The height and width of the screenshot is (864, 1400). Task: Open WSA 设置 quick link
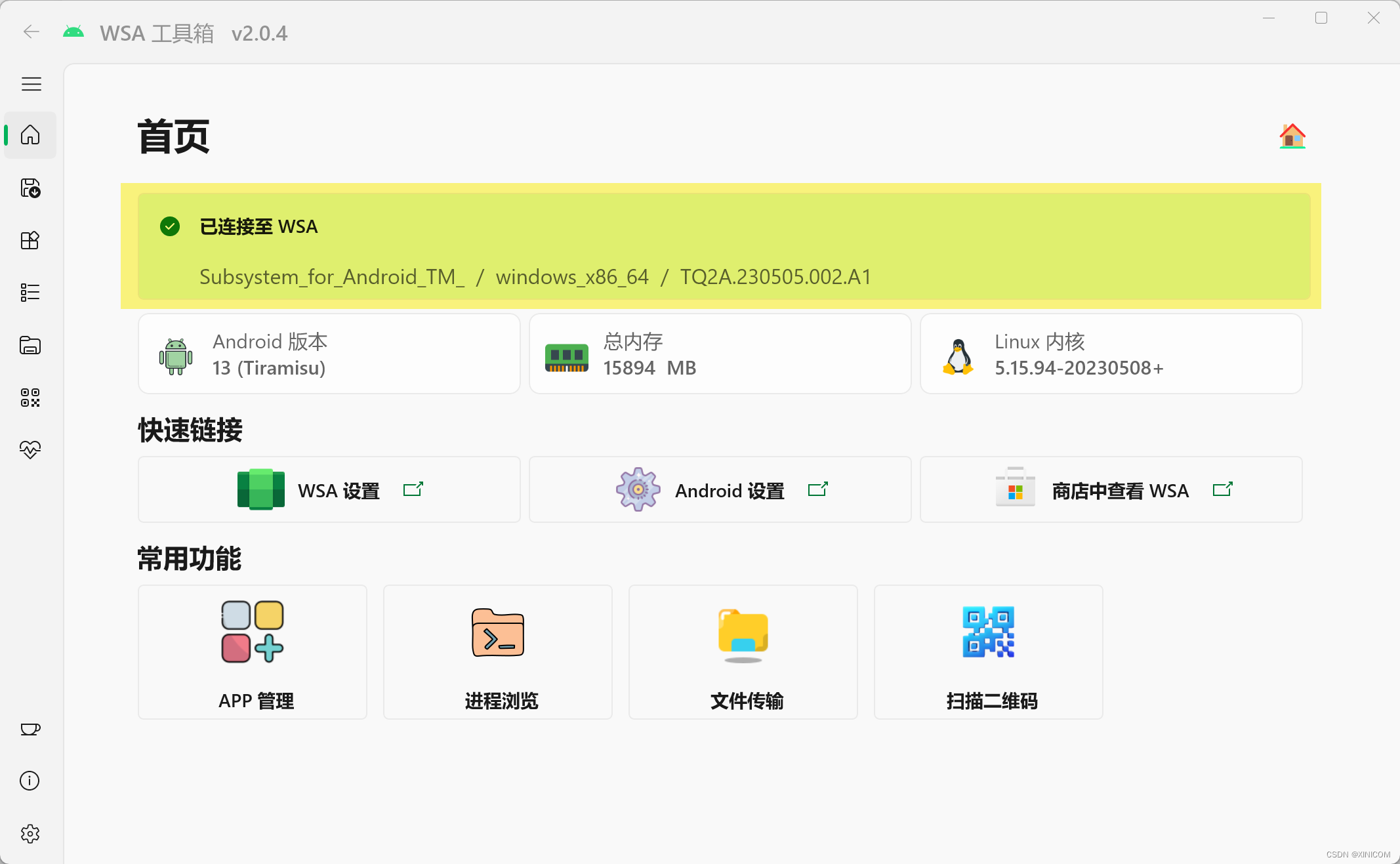(x=329, y=490)
